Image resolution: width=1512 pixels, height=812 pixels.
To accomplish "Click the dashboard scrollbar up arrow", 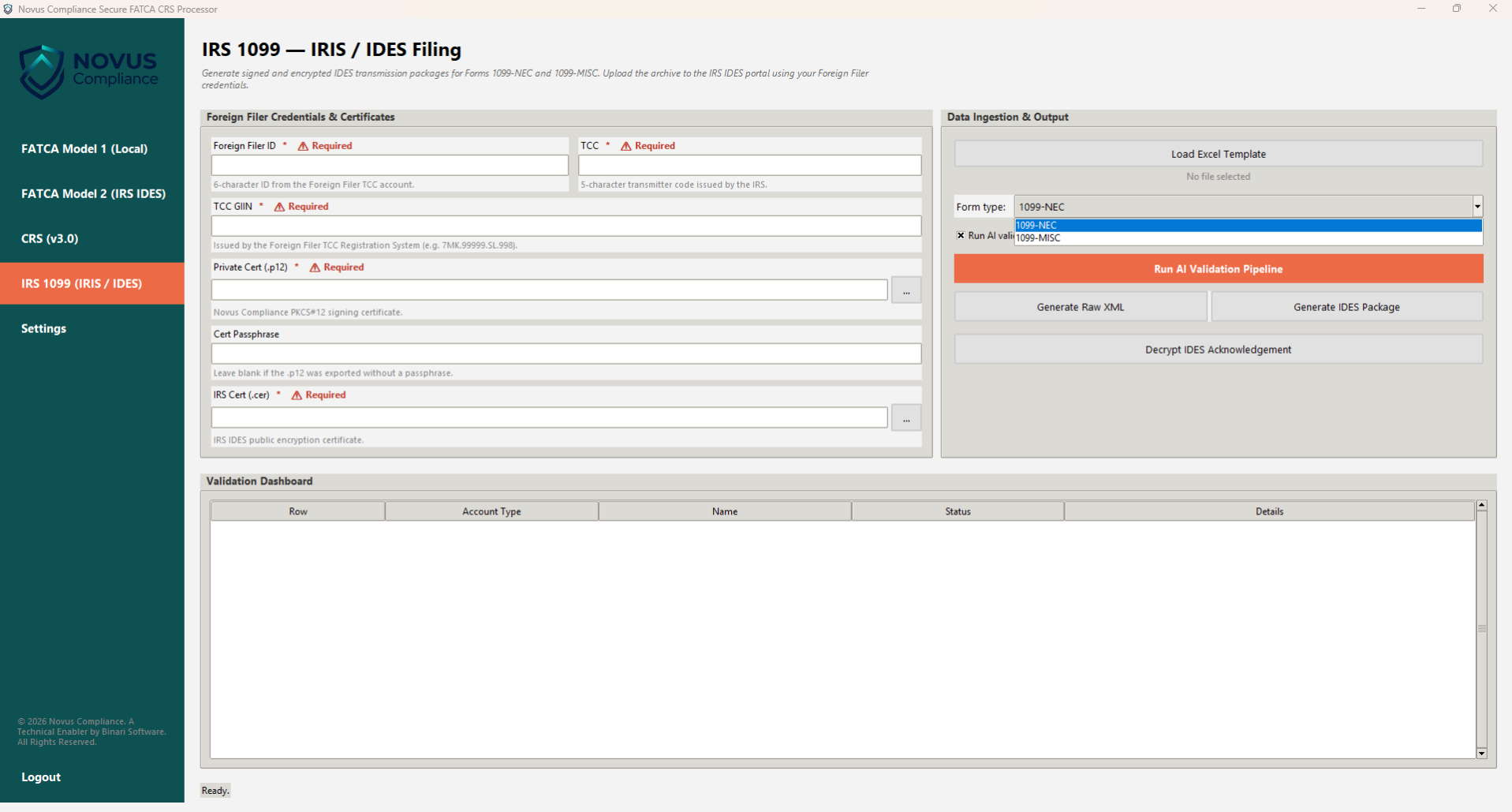I will [x=1482, y=506].
